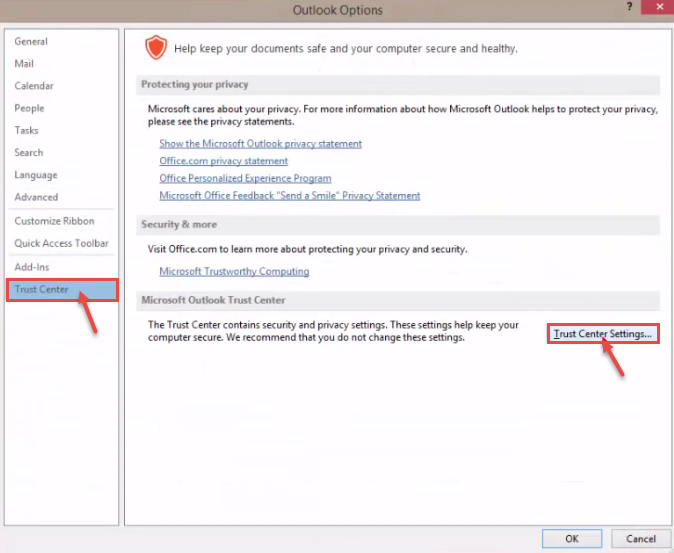Click the 'Help keep your documents safe' text
674x553 pixels.
tap(346, 49)
